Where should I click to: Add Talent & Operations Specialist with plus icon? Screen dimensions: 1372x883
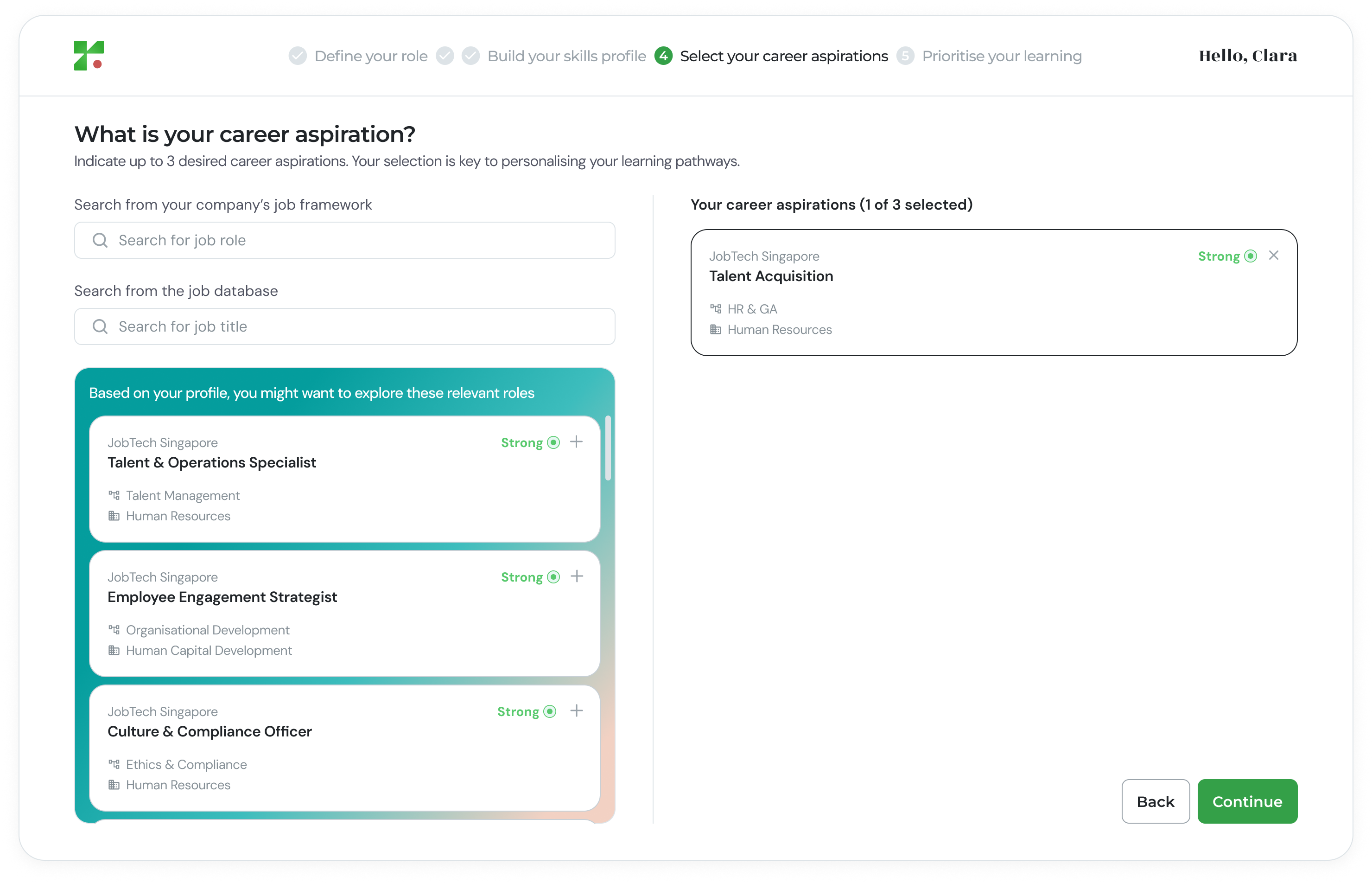[577, 442]
